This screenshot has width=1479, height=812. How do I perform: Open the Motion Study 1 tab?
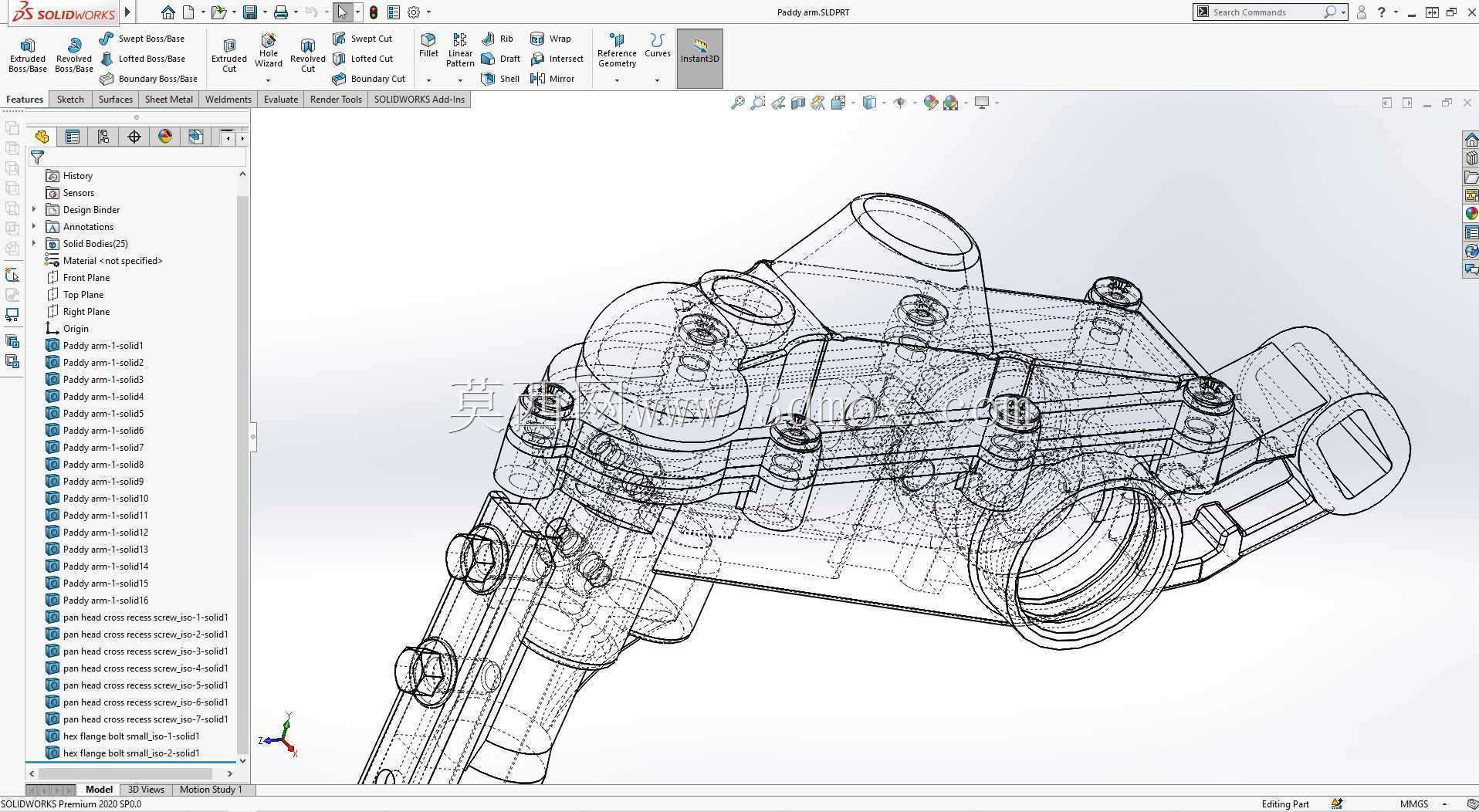211,790
